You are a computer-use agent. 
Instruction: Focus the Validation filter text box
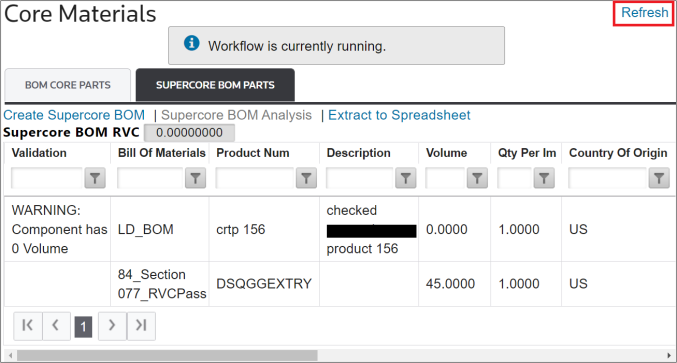click(47, 178)
